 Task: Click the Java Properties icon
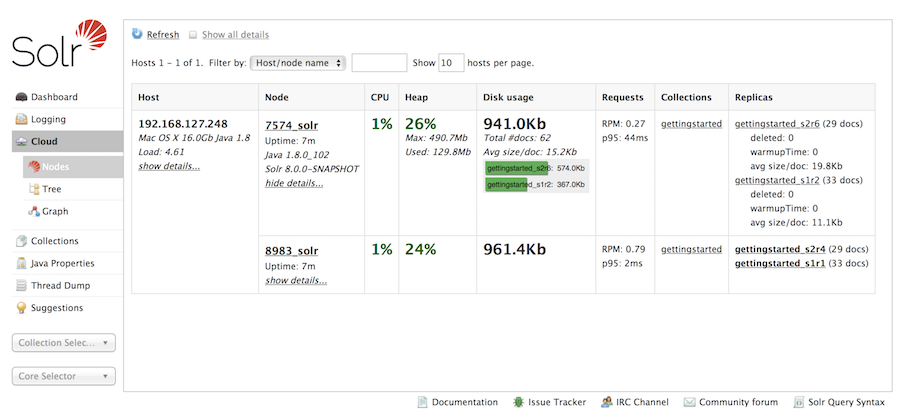click(x=21, y=263)
